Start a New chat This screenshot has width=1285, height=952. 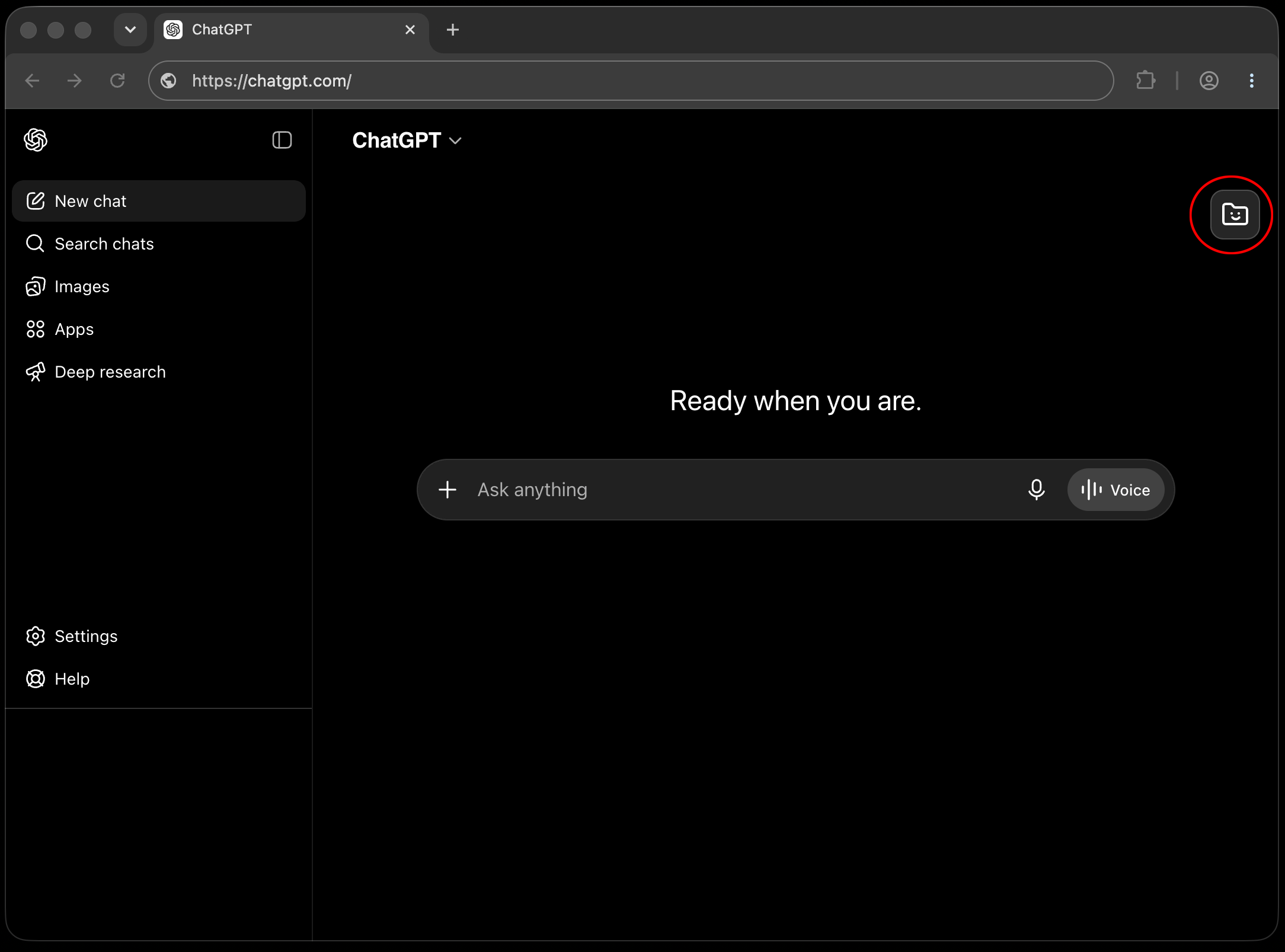(x=159, y=201)
